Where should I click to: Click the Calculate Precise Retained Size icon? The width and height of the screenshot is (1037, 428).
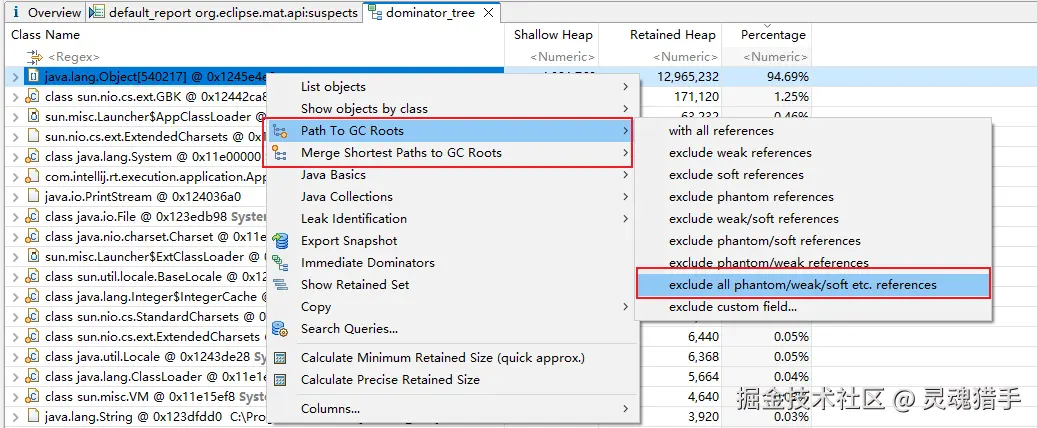point(280,380)
